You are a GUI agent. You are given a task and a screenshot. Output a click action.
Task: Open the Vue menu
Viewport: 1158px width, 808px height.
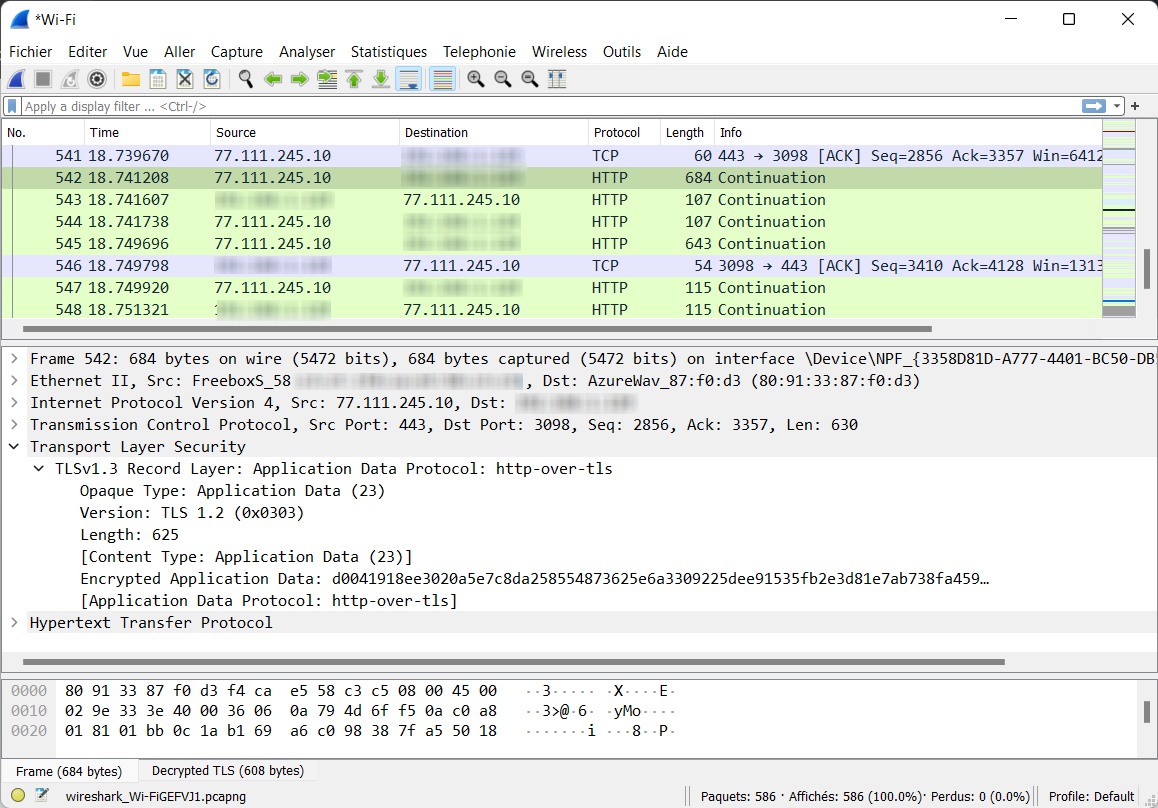[x=135, y=52]
